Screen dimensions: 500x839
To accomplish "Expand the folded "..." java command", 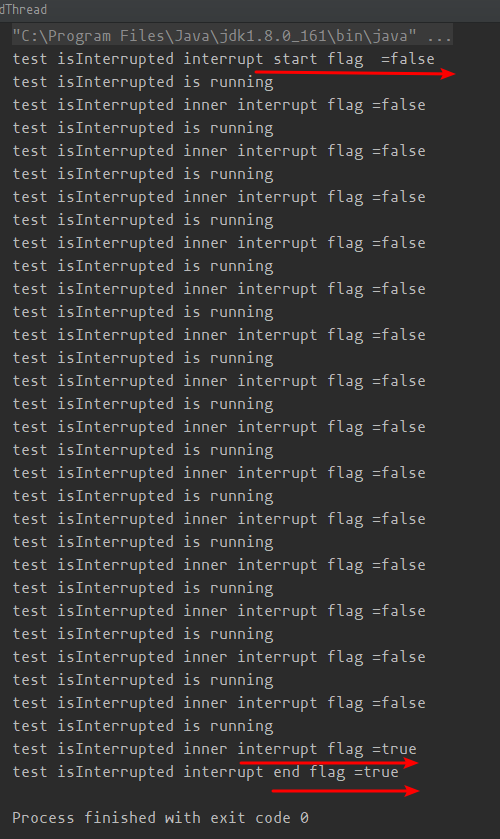I will (x=439, y=36).
